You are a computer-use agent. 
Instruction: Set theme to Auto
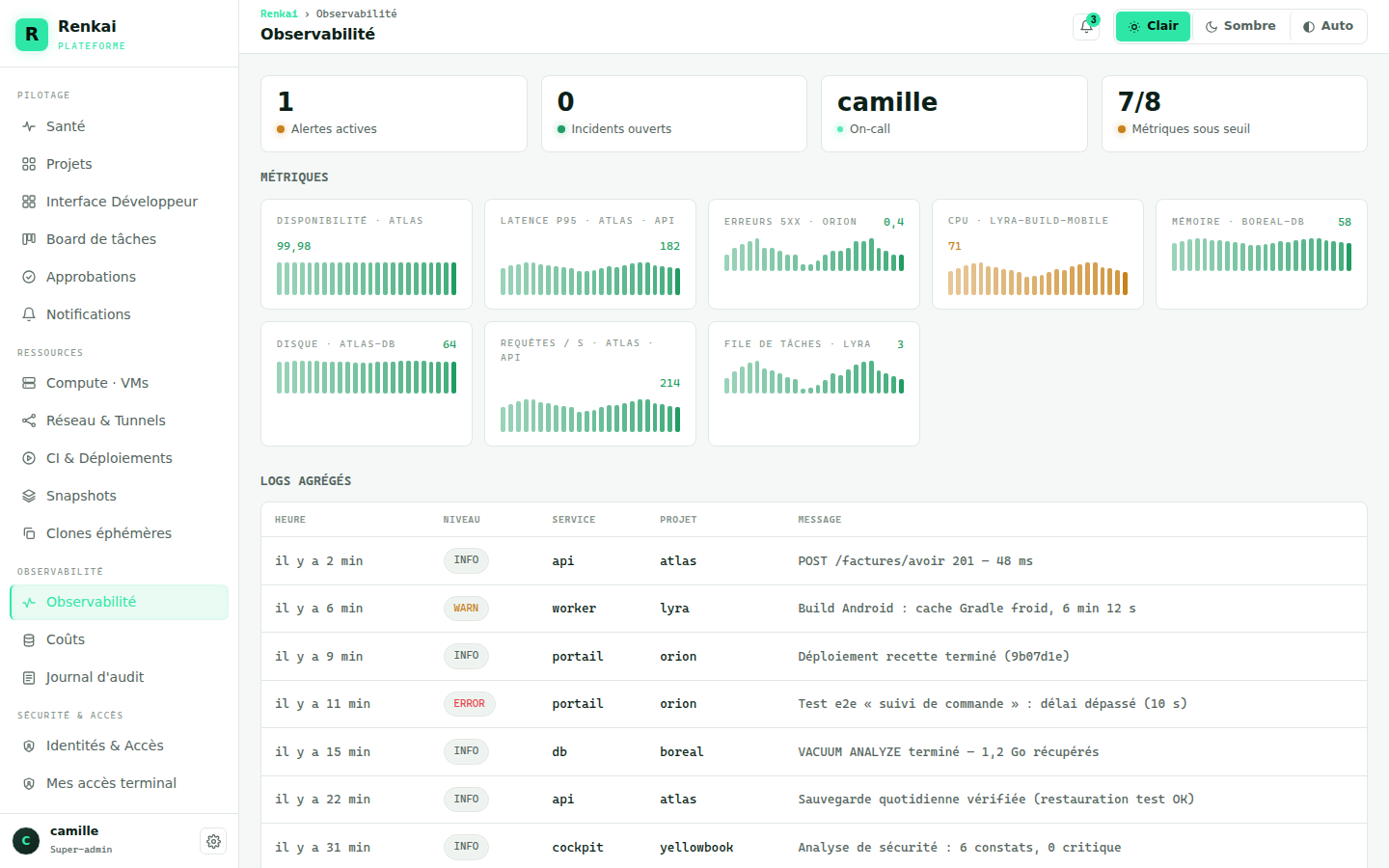click(1328, 26)
